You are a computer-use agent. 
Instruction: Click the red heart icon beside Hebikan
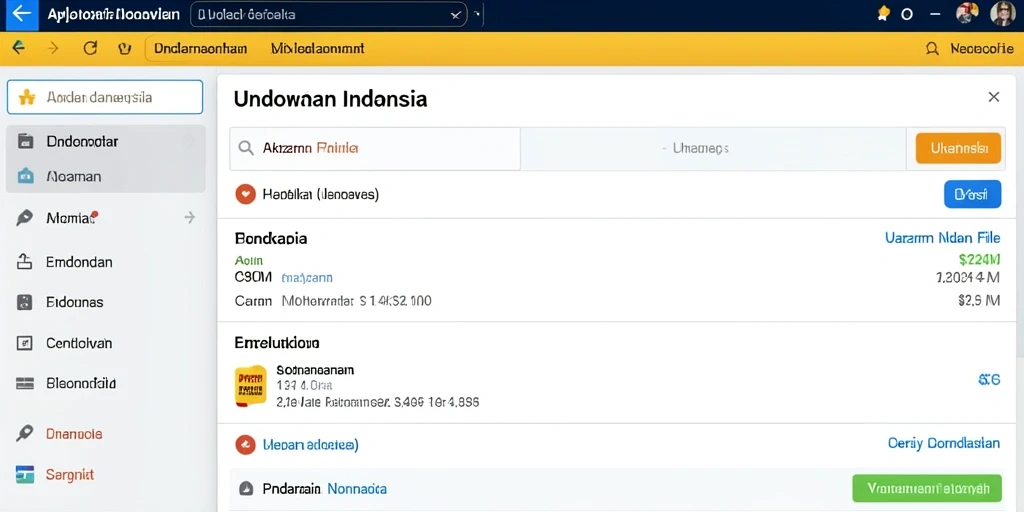pyautogui.click(x=246, y=194)
